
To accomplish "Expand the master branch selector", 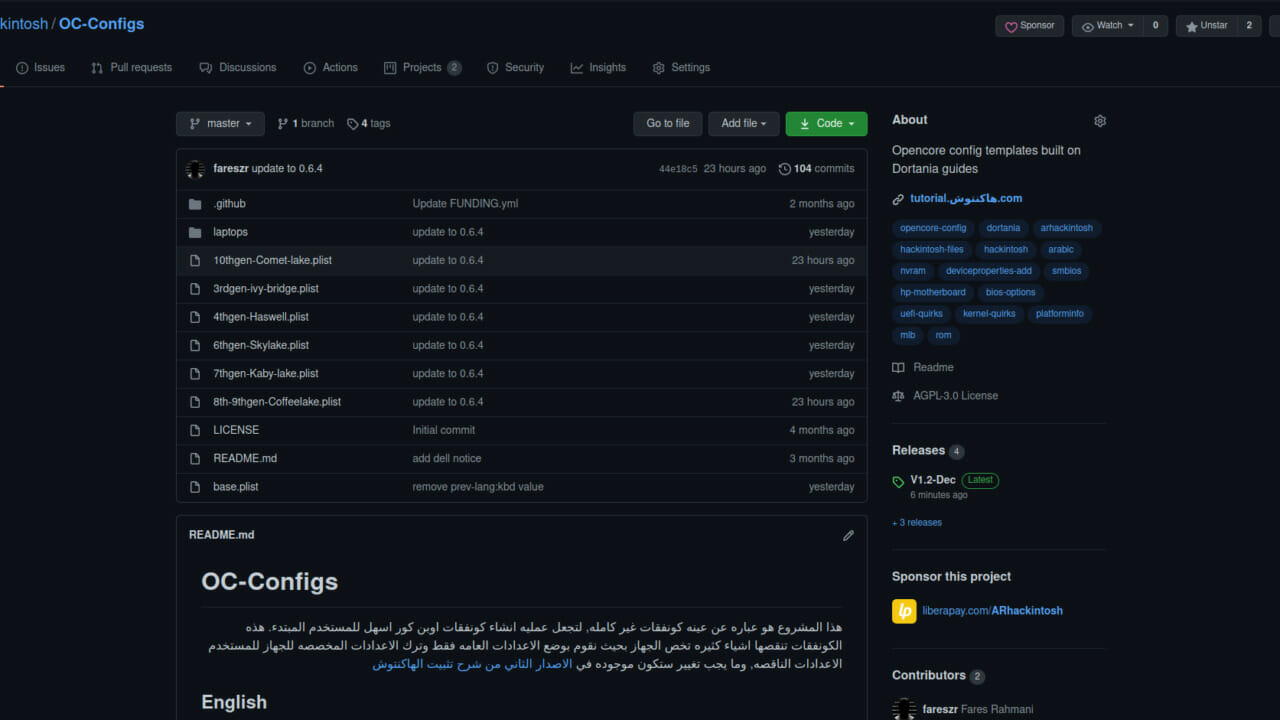I will [220, 124].
